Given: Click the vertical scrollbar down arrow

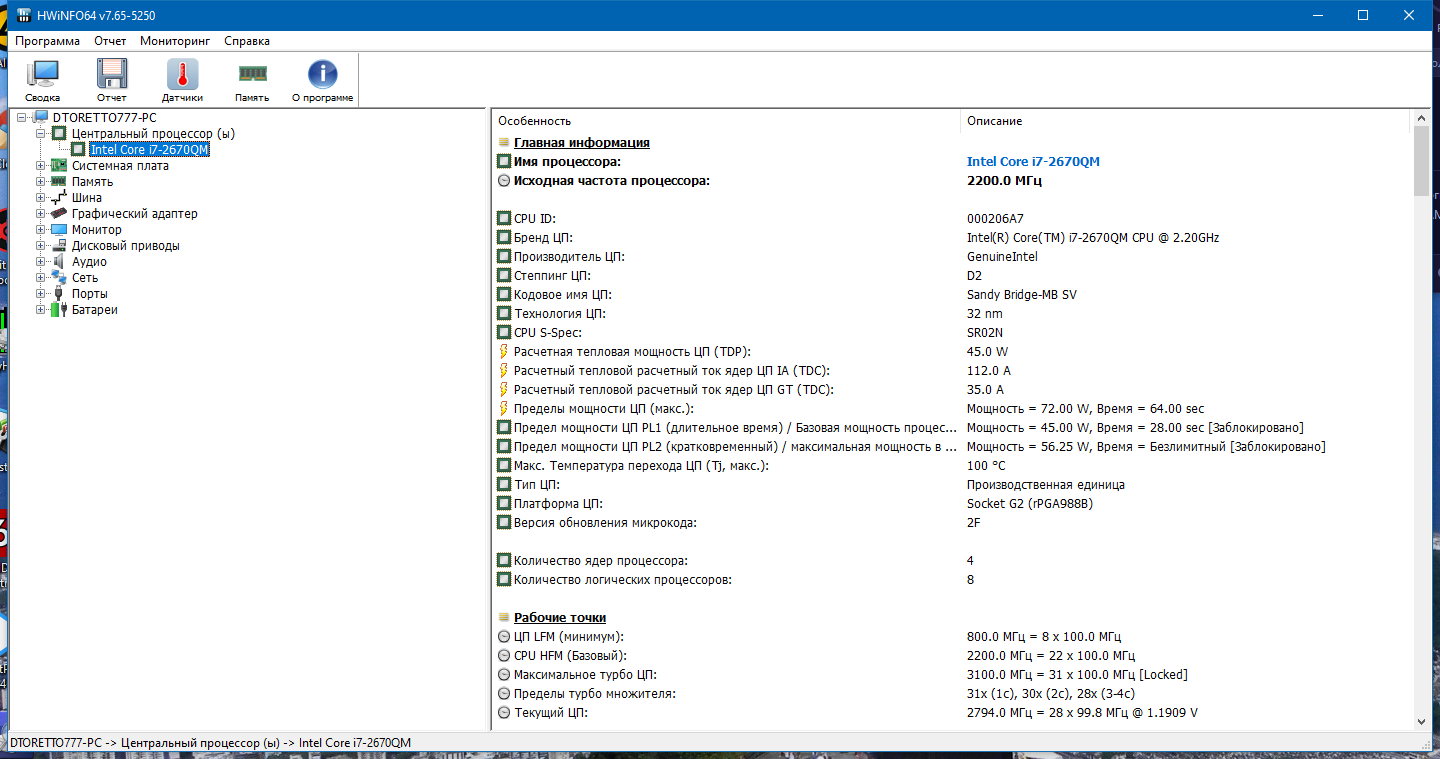Looking at the screenshot, I should (1421, 721).
